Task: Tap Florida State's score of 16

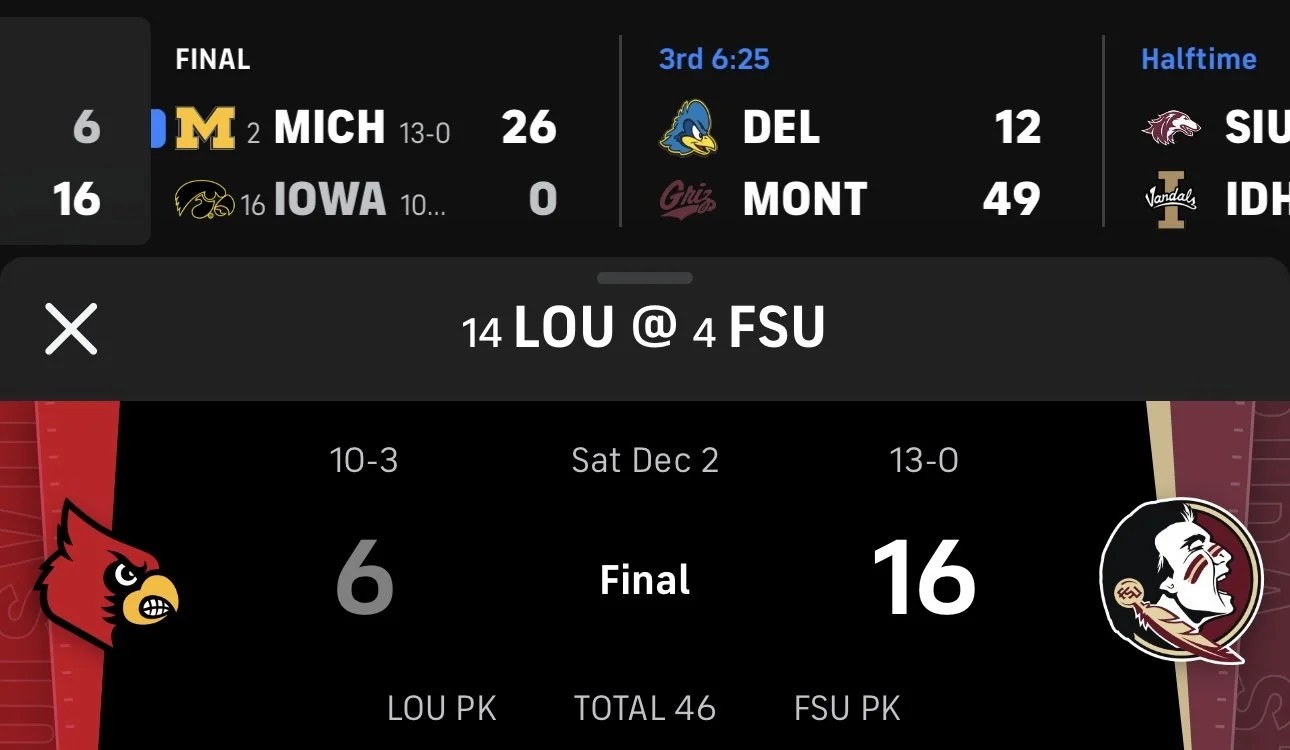Action: [x=923, y=579]
